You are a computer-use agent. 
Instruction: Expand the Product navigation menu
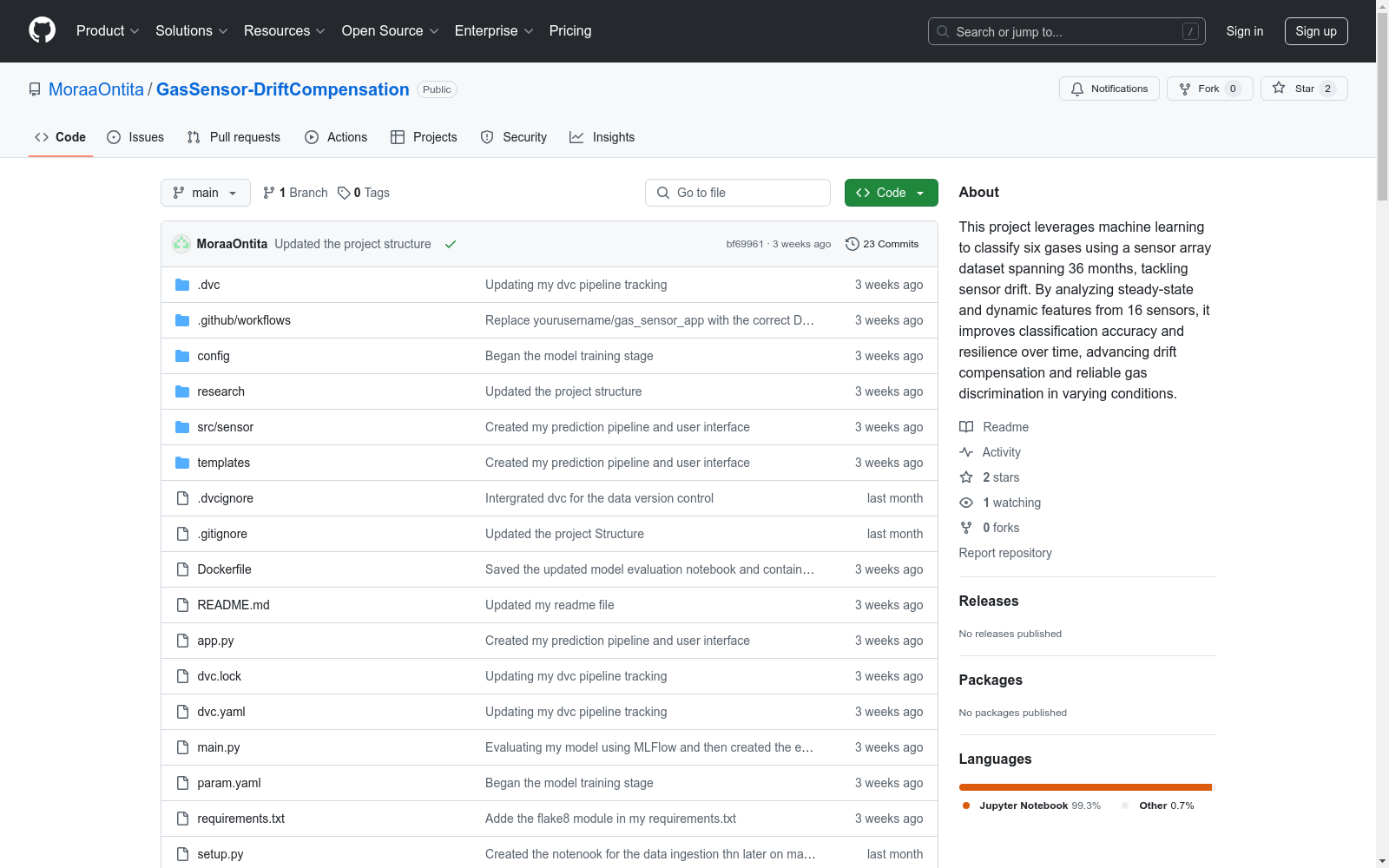[108, 30]
